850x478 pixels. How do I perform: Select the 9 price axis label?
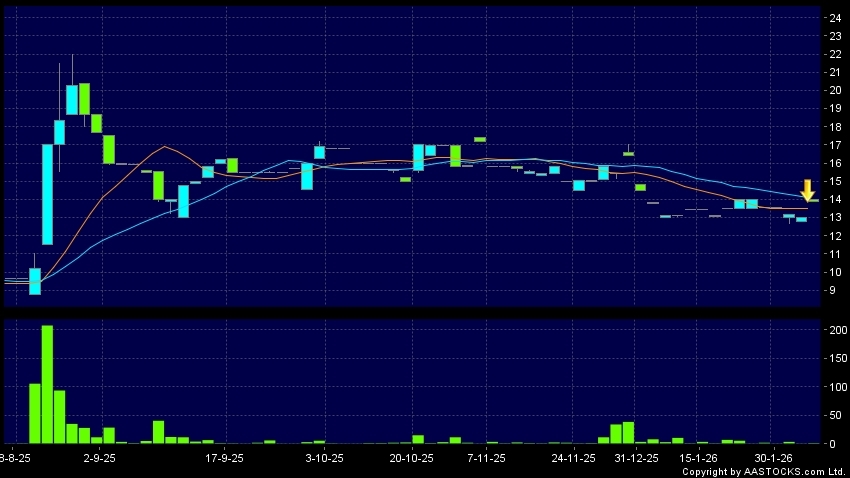(x=829, y=291)
